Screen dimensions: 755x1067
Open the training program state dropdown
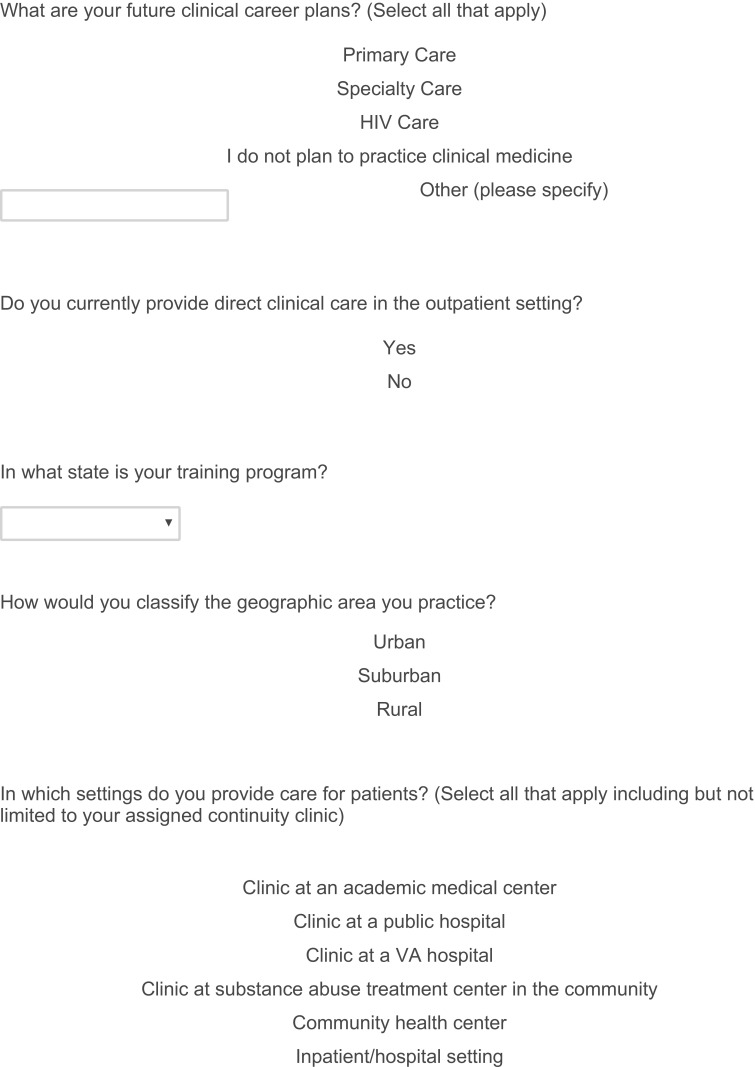(85, 523)
